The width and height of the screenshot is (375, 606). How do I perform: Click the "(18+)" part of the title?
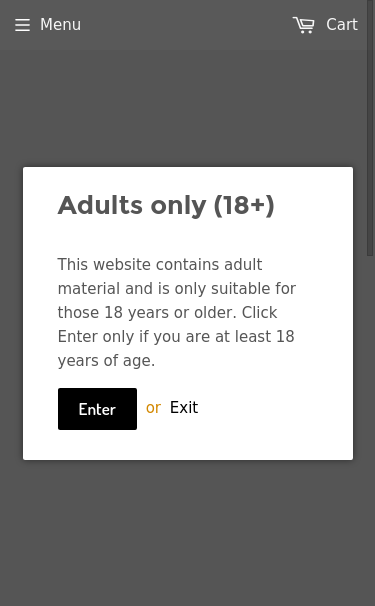pos(244,205)
